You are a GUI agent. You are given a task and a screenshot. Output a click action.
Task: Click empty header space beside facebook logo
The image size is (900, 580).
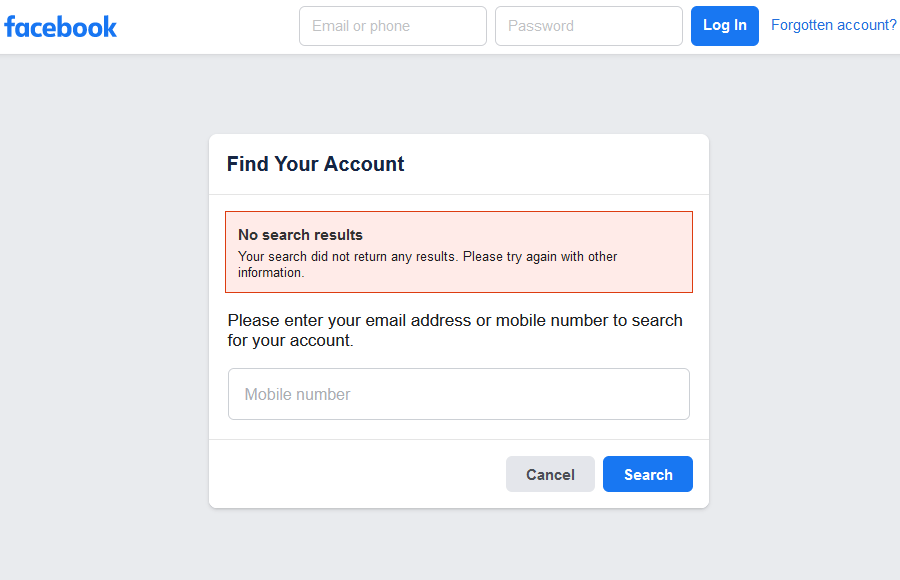(207, 27)
